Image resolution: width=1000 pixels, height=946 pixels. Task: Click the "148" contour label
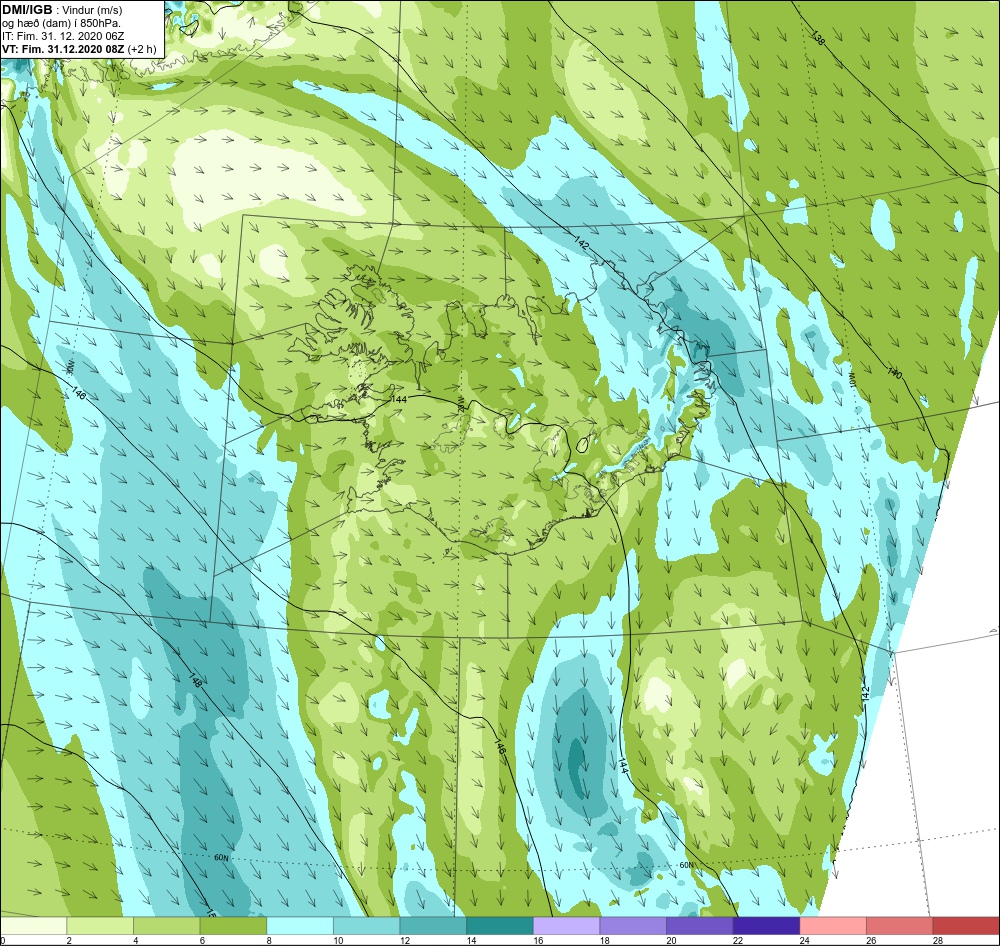(195, 680)
